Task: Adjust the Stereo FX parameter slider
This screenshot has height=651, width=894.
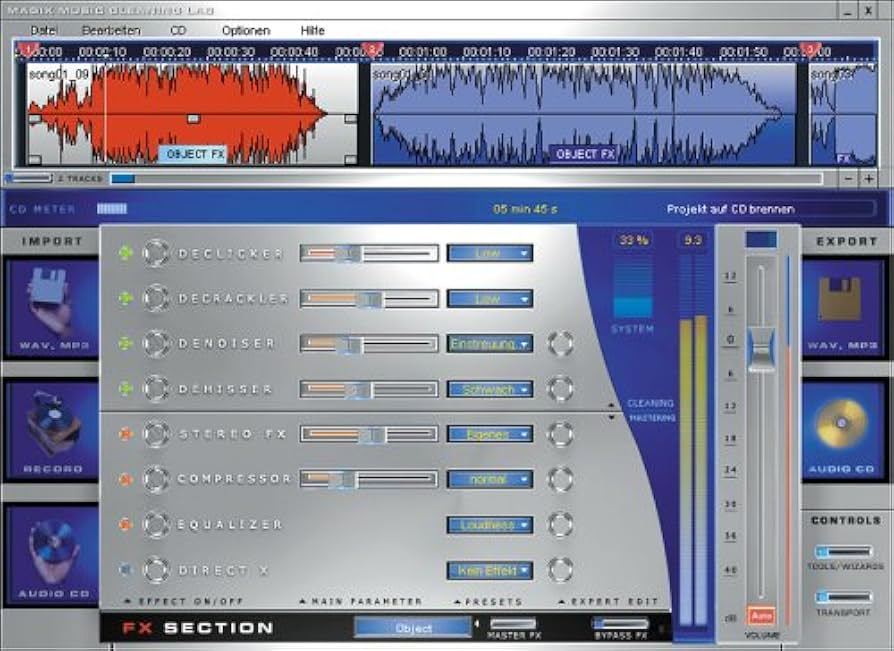Action: [x=369, y=434]
